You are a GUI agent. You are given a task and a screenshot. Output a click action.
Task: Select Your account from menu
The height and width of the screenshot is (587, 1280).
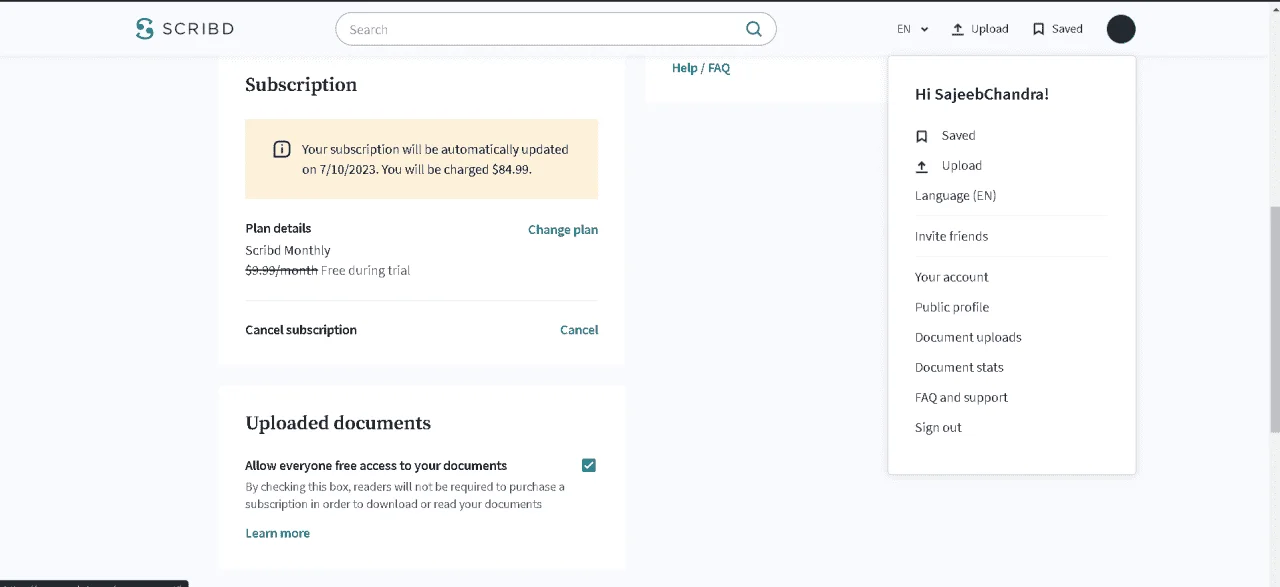(951, 277)
